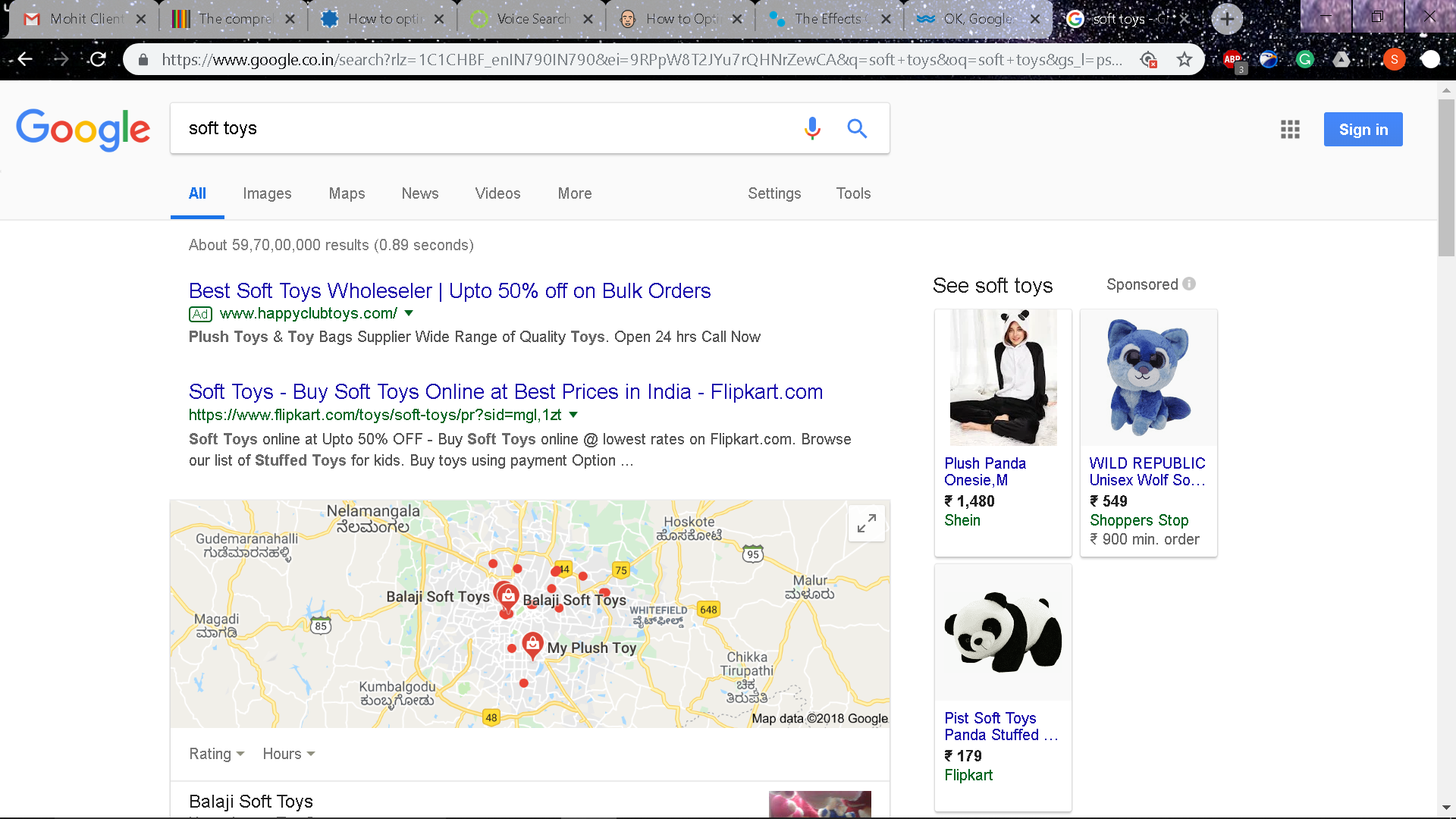
Task: Click the blue search magnifier icon
Action: [x=857, y=128]
